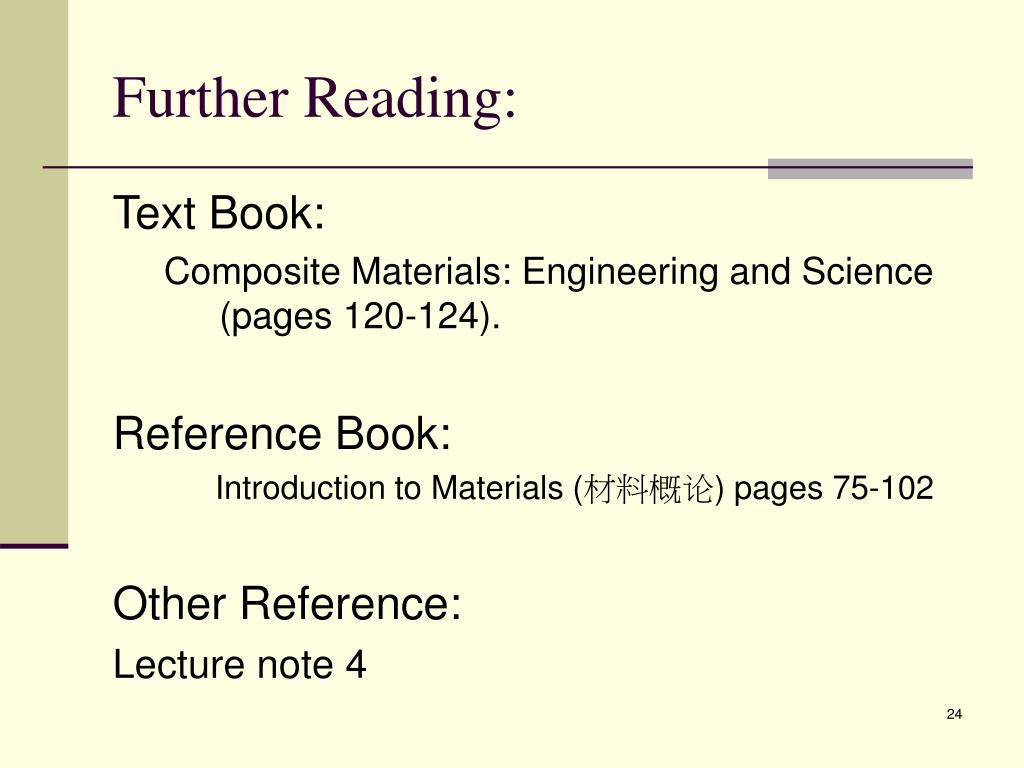The width and height of the screenshot is (1024, 768).
Task: Click the gray rectangle on the title divider
Action: click(x=870, y=168)
